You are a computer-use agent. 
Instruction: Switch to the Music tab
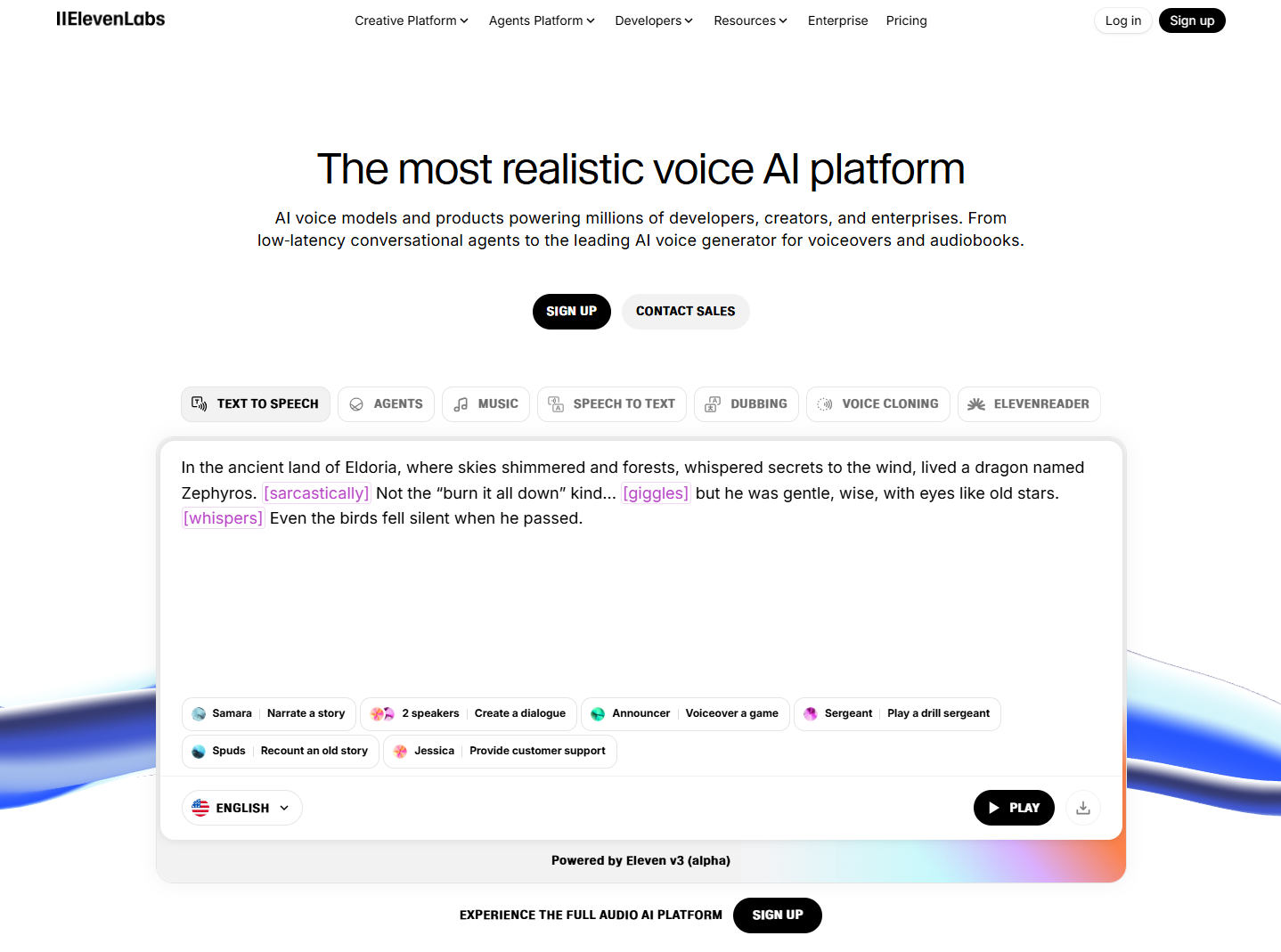click(486, 404)
